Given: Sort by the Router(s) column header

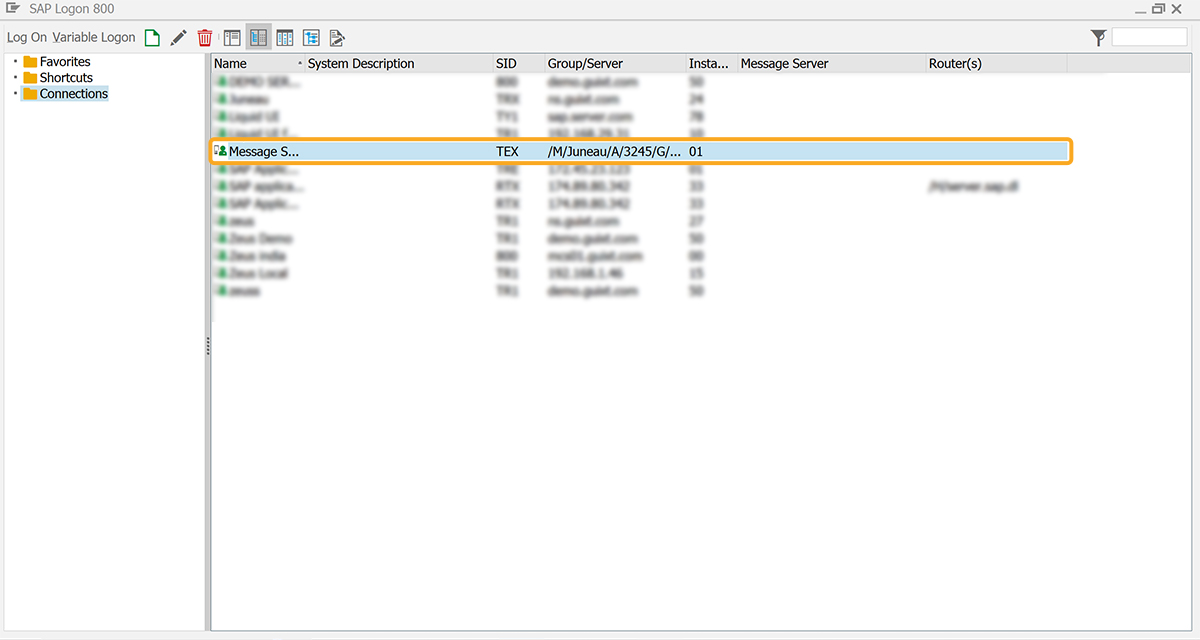Looking at the screenshot, I should tap(997, 63).
